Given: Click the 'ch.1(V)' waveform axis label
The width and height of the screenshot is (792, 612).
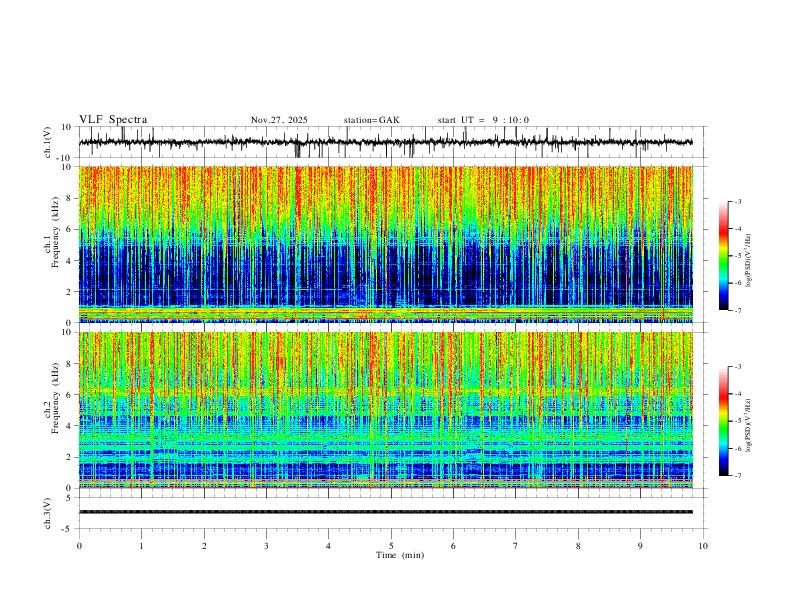Looking at the screenshot, I should click(48, 142).
